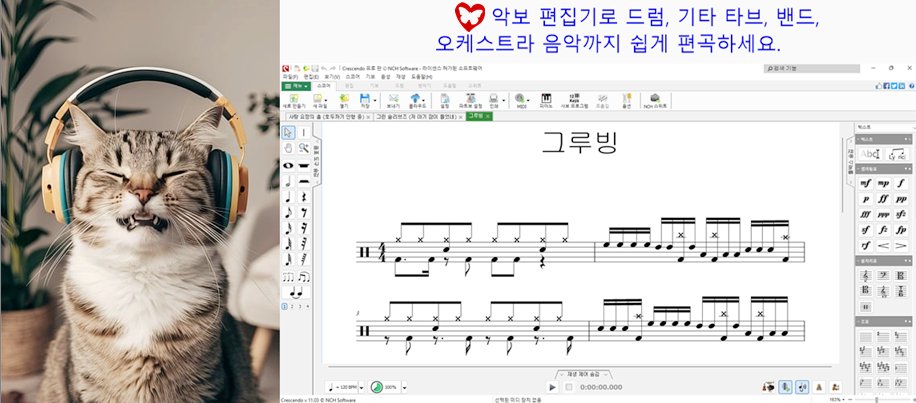Insert mezzo-piano mp dynamic
Viewport: 916px width, 403px height.
pyautogui.click(x=883, y=183)
